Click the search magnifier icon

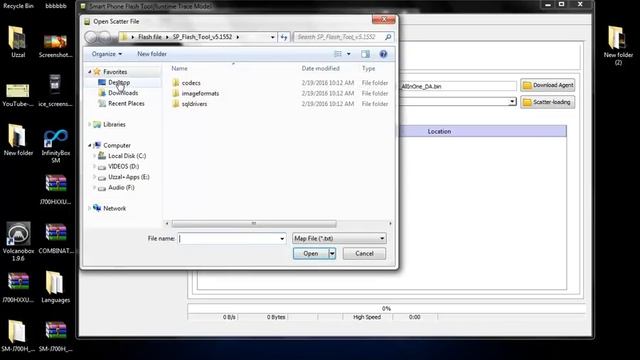tap(388, 37)
